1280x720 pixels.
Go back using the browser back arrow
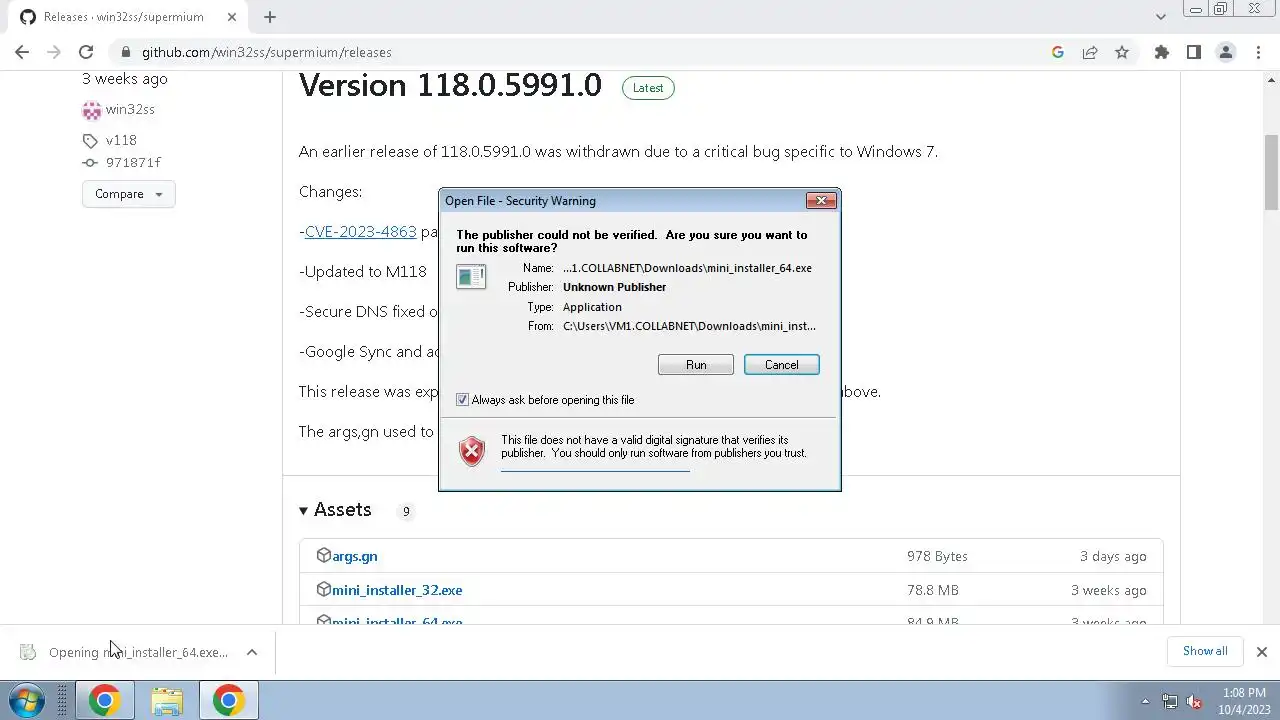click(22, 52)
